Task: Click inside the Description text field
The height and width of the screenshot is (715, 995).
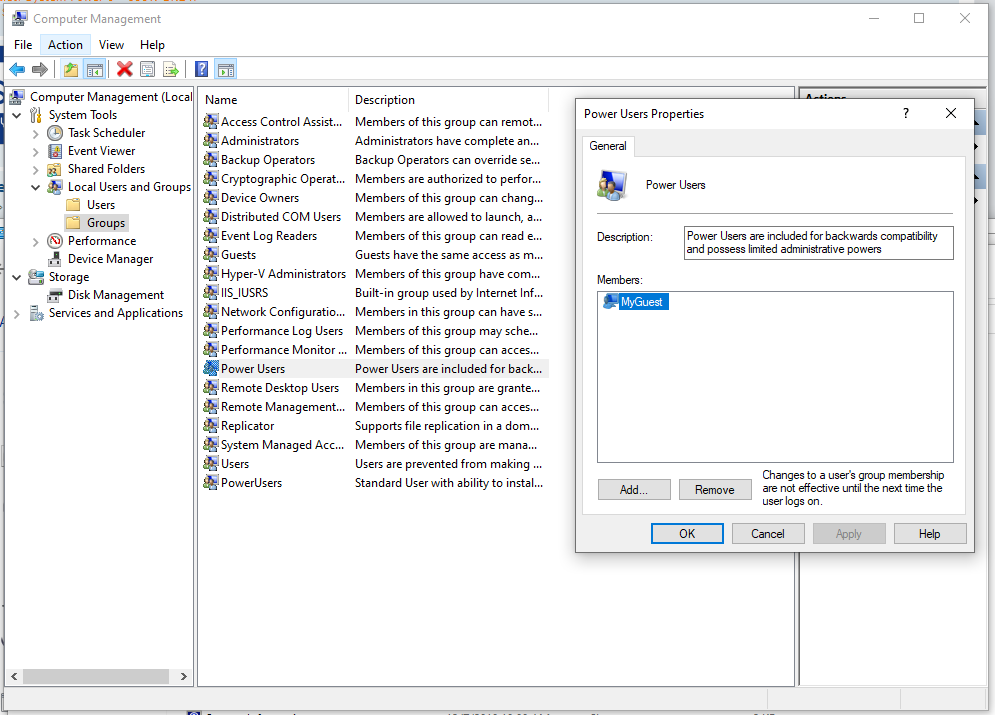Action: pyautogui.click(x=818, y=243)
